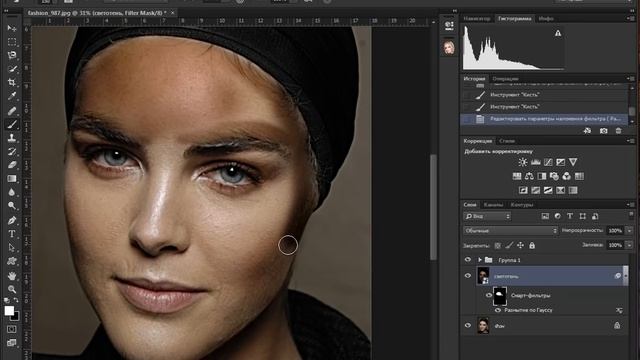This screenshot has width=640, height=360.
Task: Open the Layers panel flyout menu
Action: 631,204
